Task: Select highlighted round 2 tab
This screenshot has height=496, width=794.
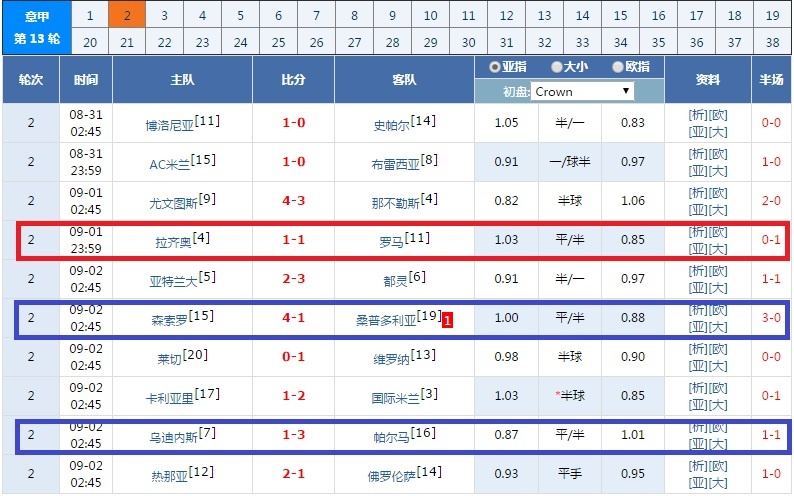Action: [x=127, y=15]
